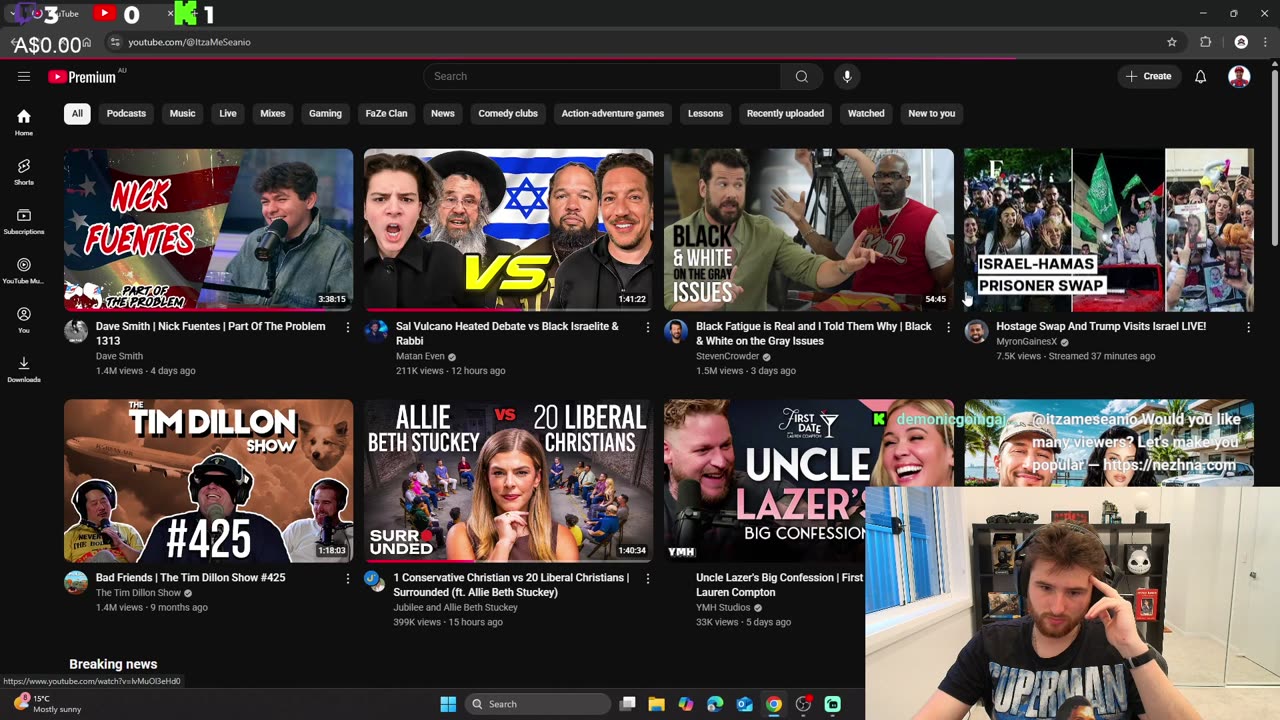Click the search magnifier button

[801, 76]
